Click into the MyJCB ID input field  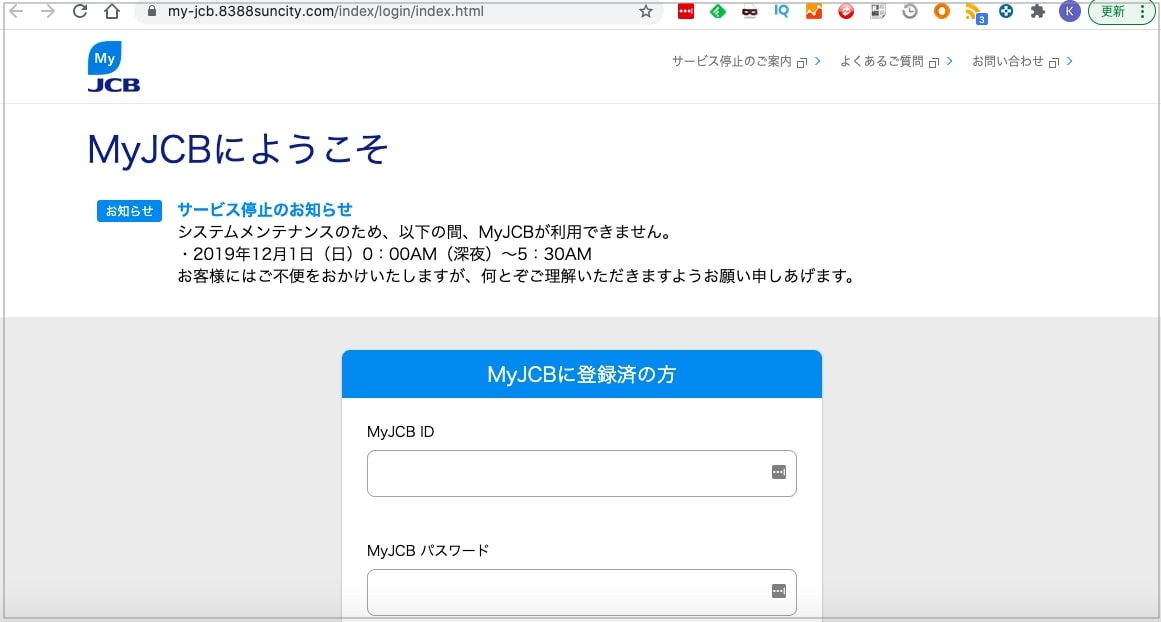565,473
